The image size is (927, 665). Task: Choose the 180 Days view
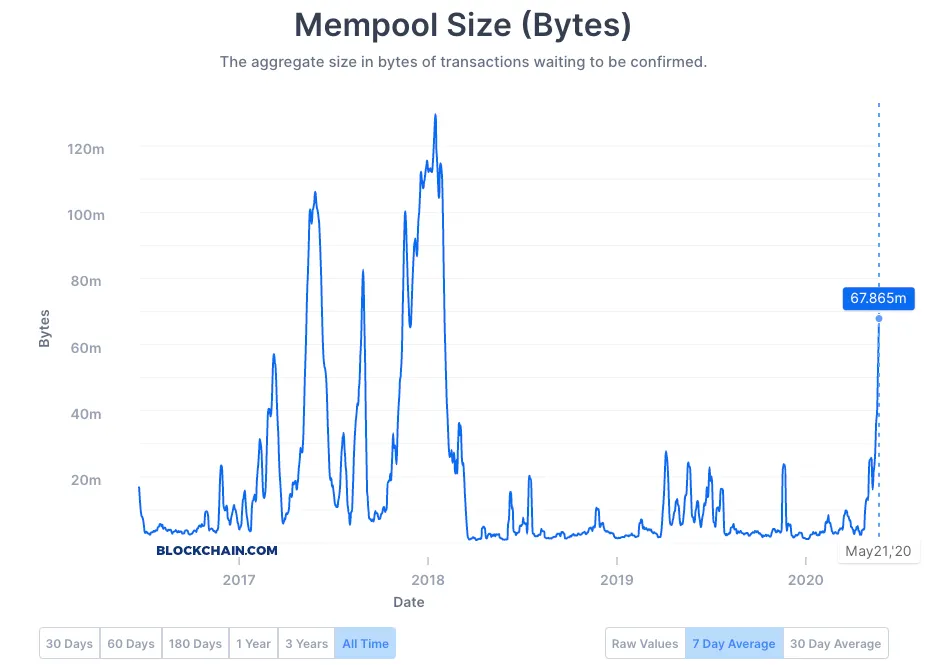pos(195,643)
